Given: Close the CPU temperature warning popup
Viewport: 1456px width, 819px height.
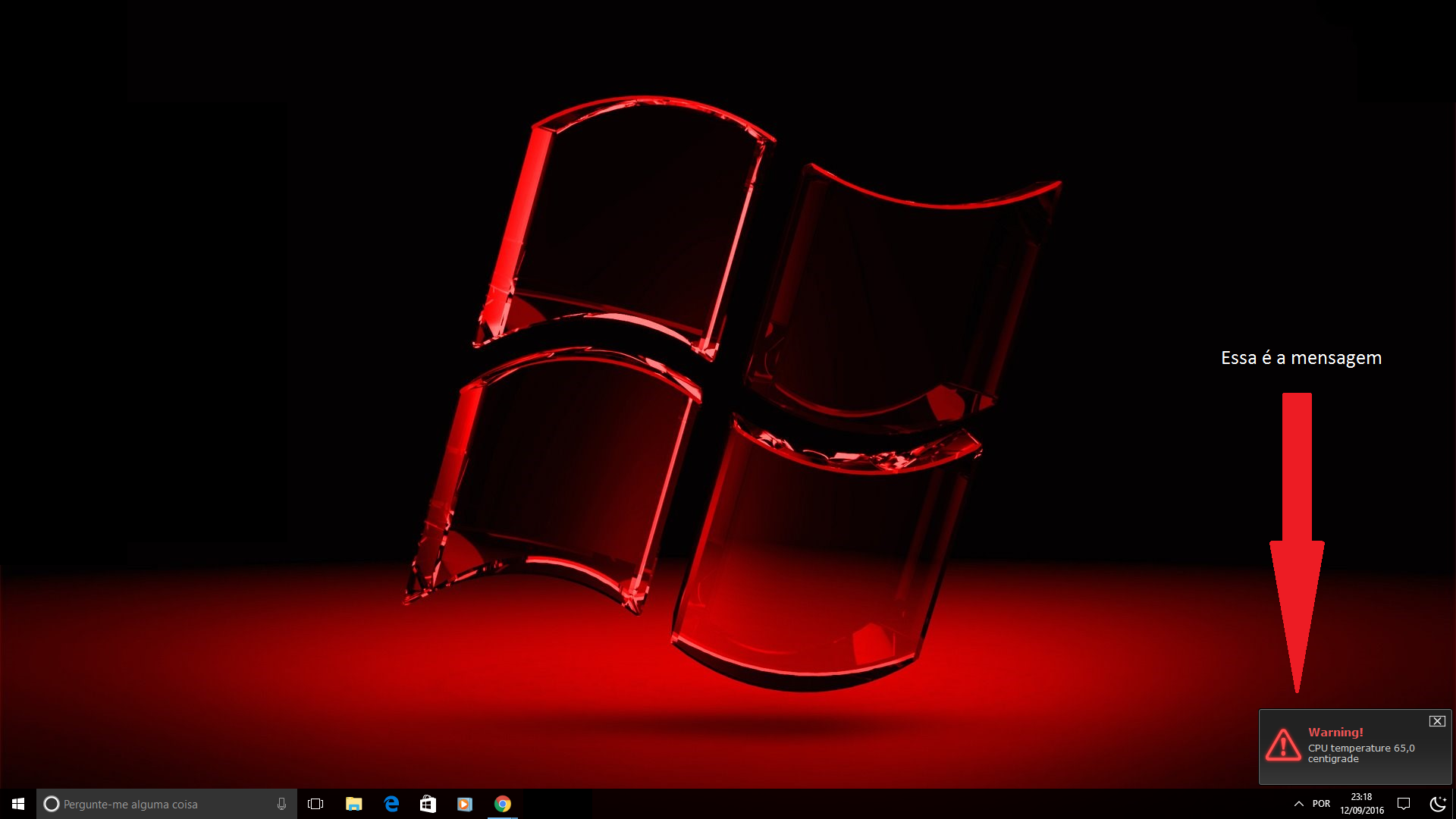Looking at the screenshot, I should (x=1437, y=721).
